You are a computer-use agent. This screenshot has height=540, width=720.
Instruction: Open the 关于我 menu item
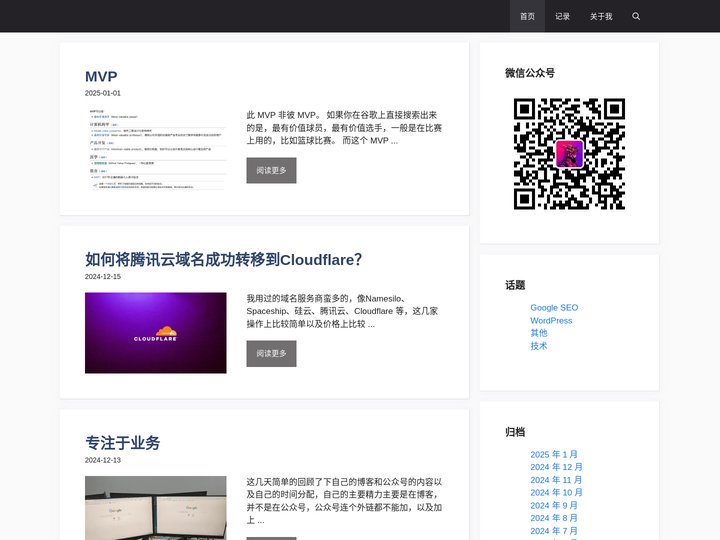601,16
